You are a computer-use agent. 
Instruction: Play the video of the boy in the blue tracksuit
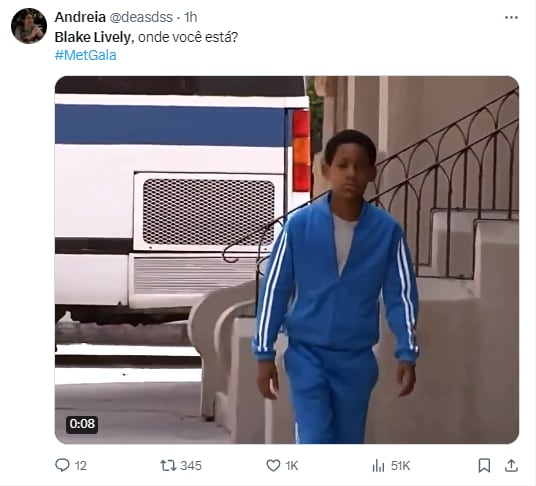pyautogui.click(x=287, y=260)
